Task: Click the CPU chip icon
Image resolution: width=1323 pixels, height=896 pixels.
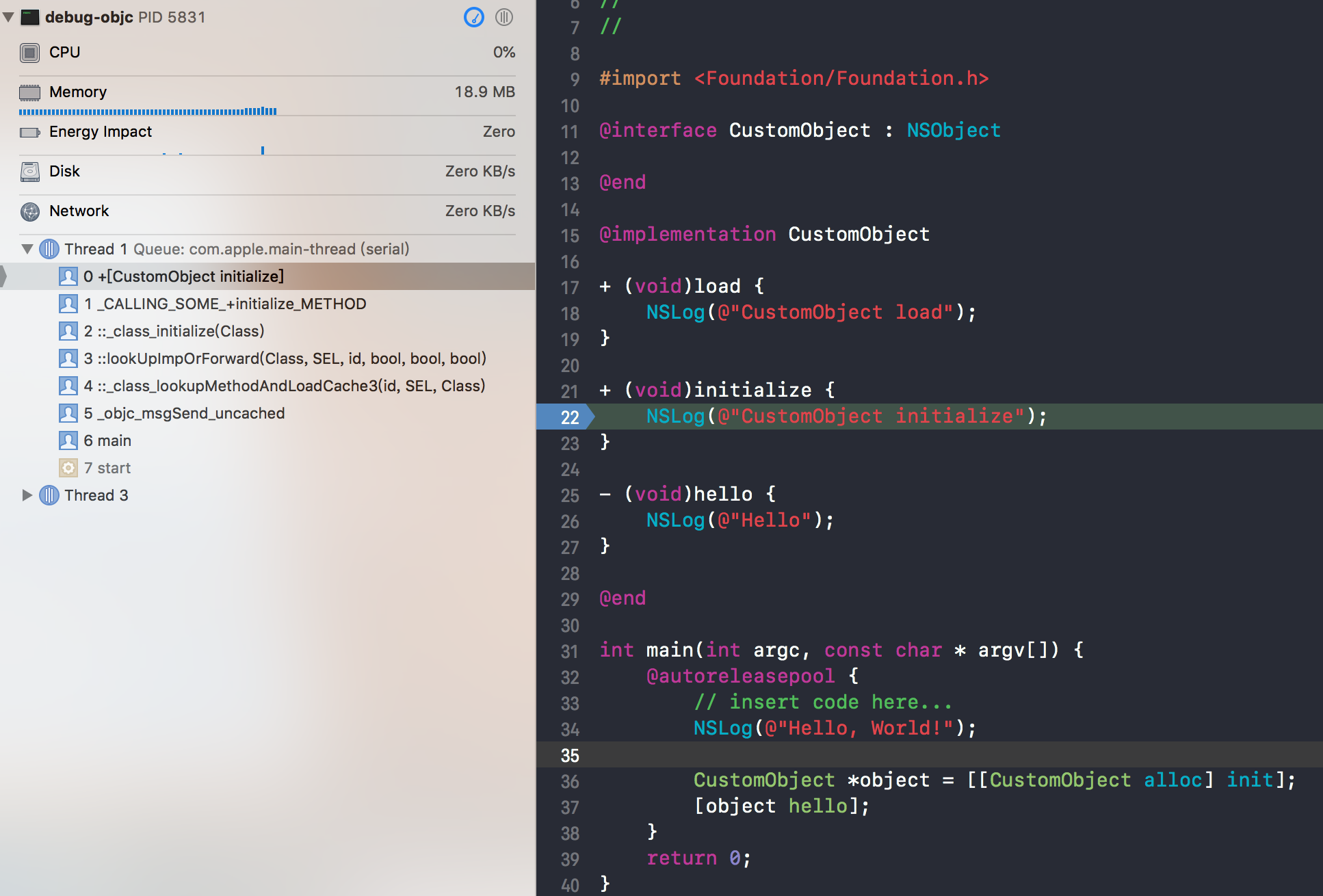Action: pyautogui.click(x=29, y=53)
